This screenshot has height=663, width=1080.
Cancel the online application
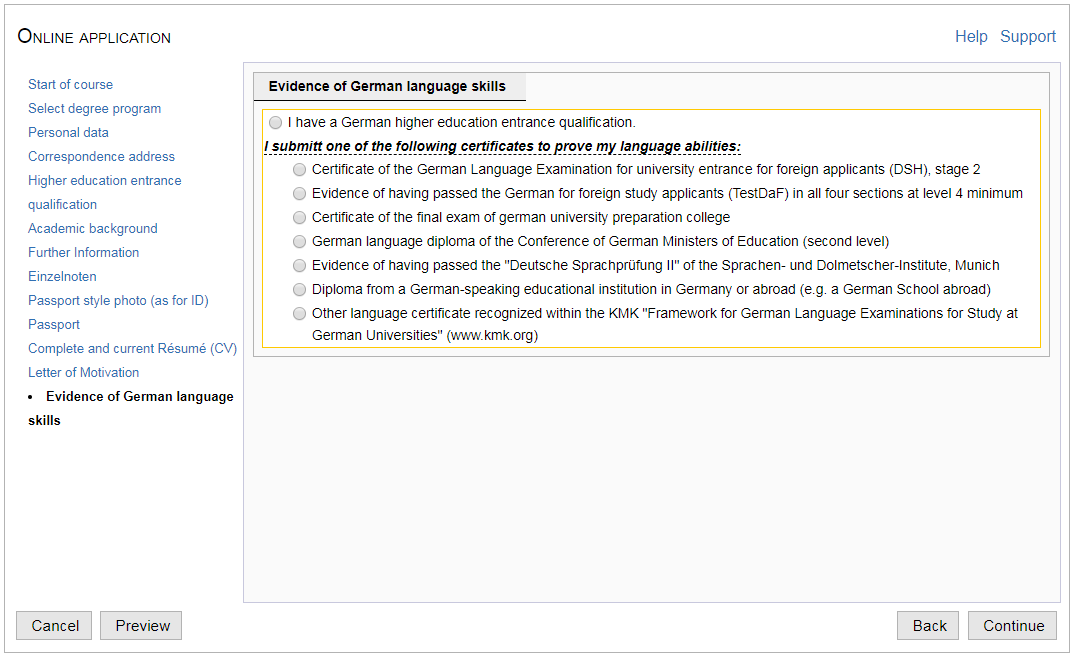point(54,626)
